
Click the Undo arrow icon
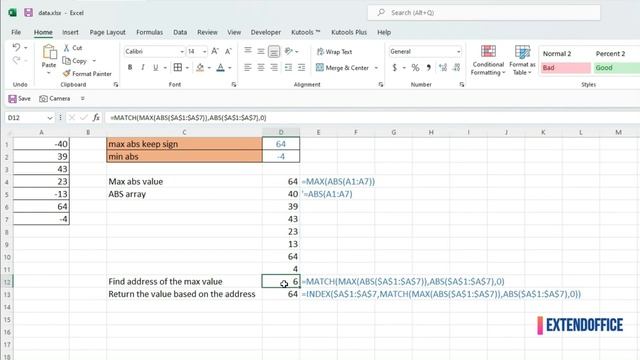(x=16, y=47)
